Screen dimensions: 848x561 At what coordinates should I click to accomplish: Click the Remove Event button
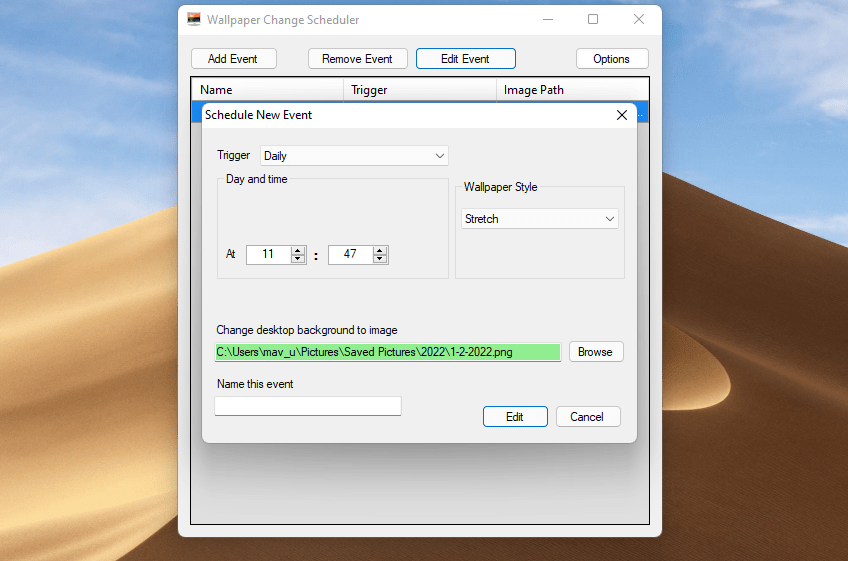click(357, 58)
